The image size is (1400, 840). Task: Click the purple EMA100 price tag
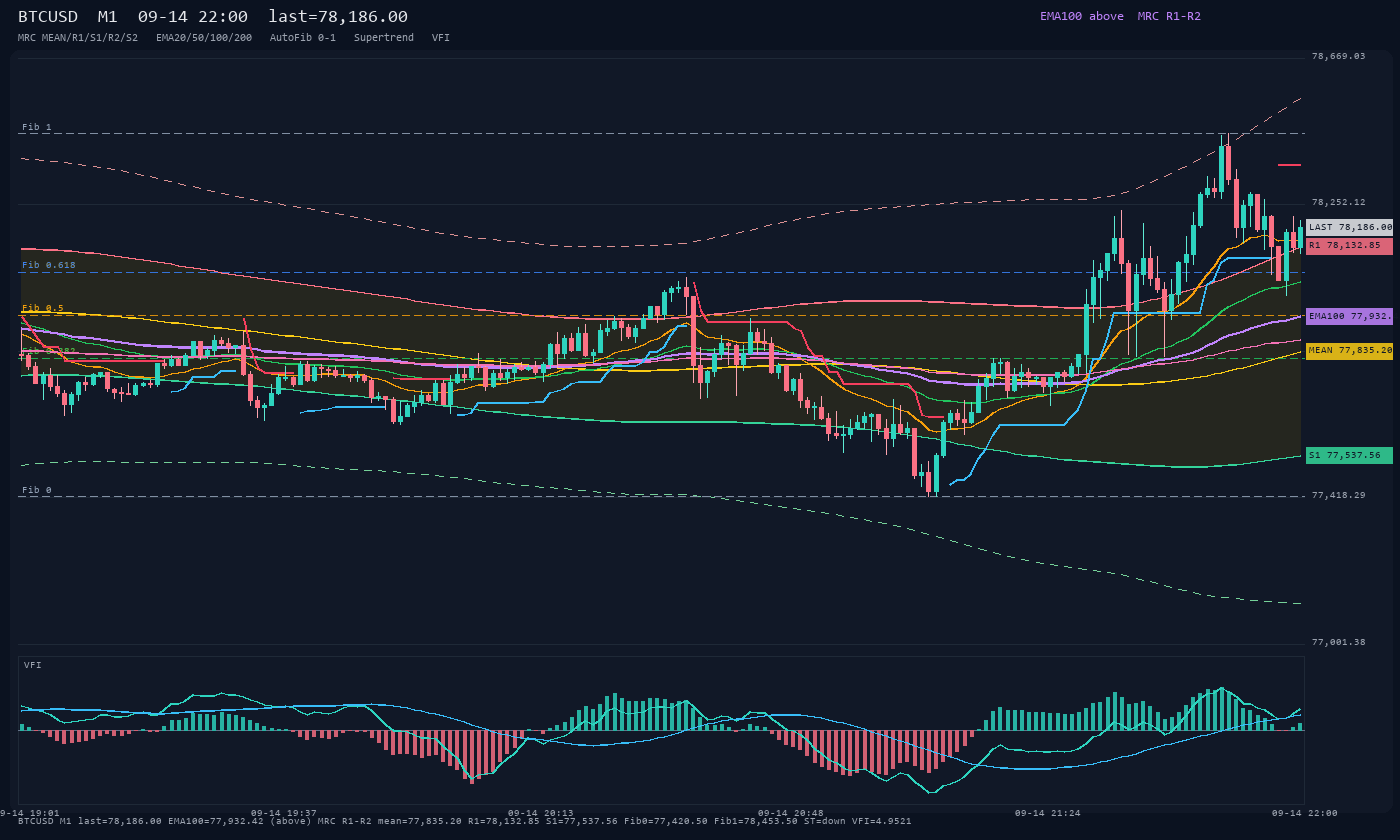pos(1350,316)
